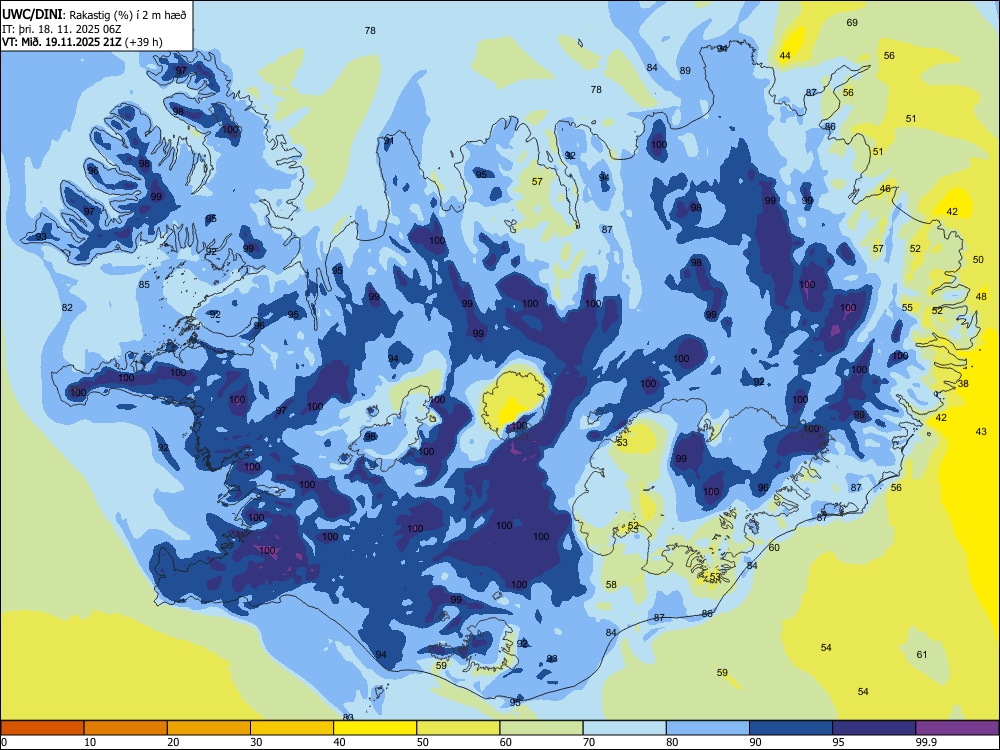Pick the navy 95–99.9 legend swatch
The image size is (1000, 750).
pyautogui.click(x=874, y=728)
